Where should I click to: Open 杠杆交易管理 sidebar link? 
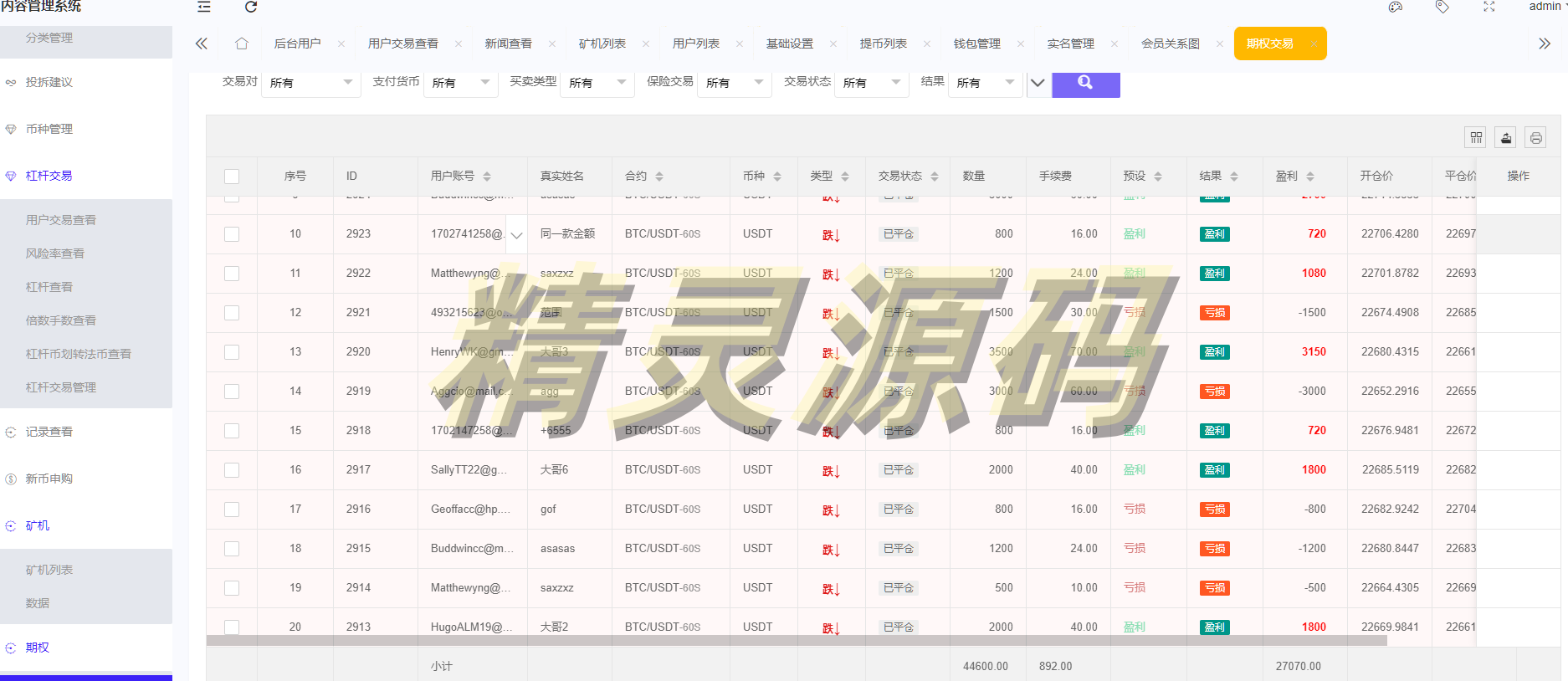tap(61, 387)
